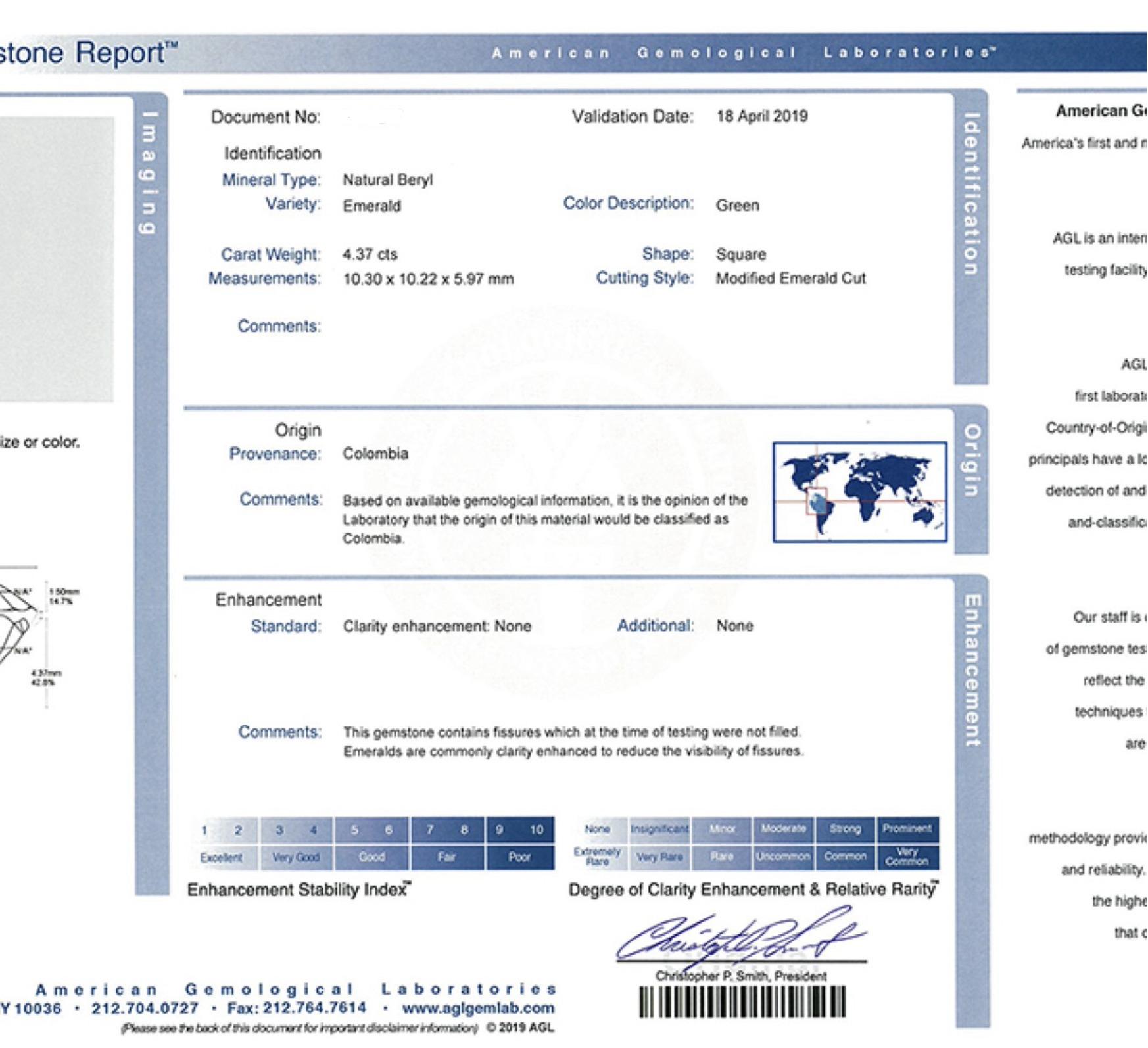This screenshot has width=1148, height=1048.
Task: Click the 'Mineral Type:' label
Action: coord(272,180)
